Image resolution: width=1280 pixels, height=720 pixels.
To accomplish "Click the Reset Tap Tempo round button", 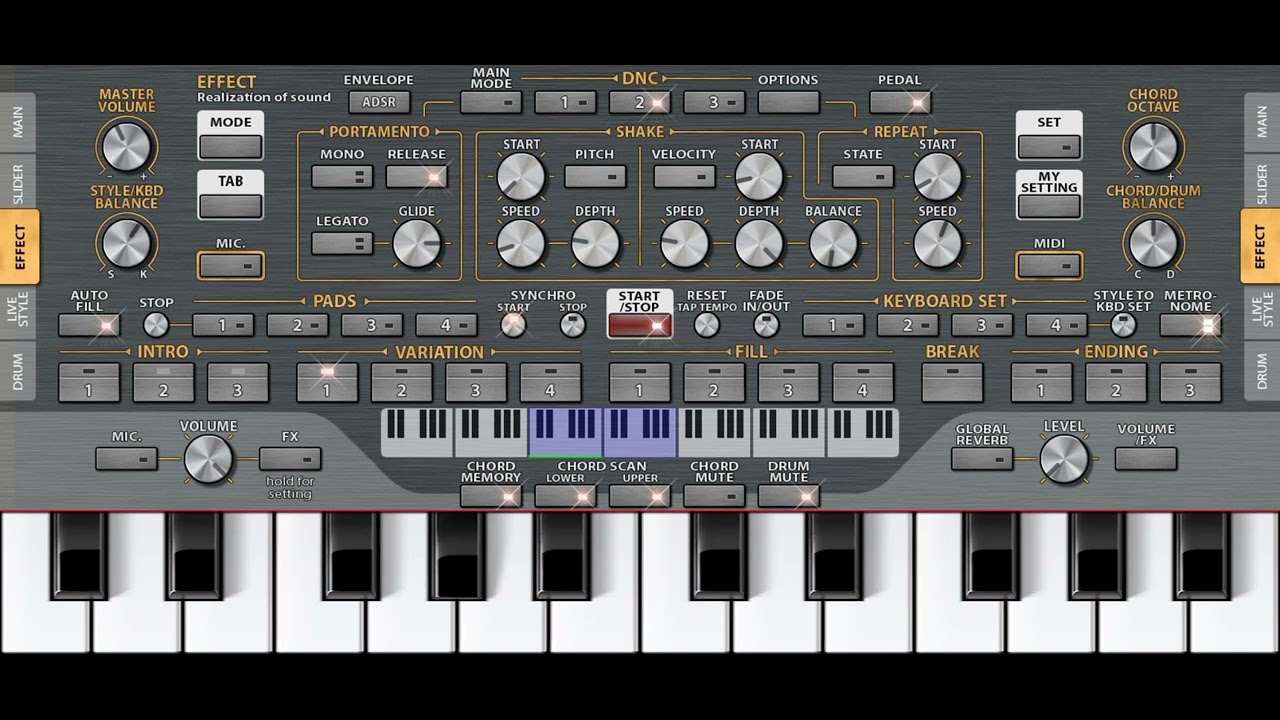I will 707,325.
